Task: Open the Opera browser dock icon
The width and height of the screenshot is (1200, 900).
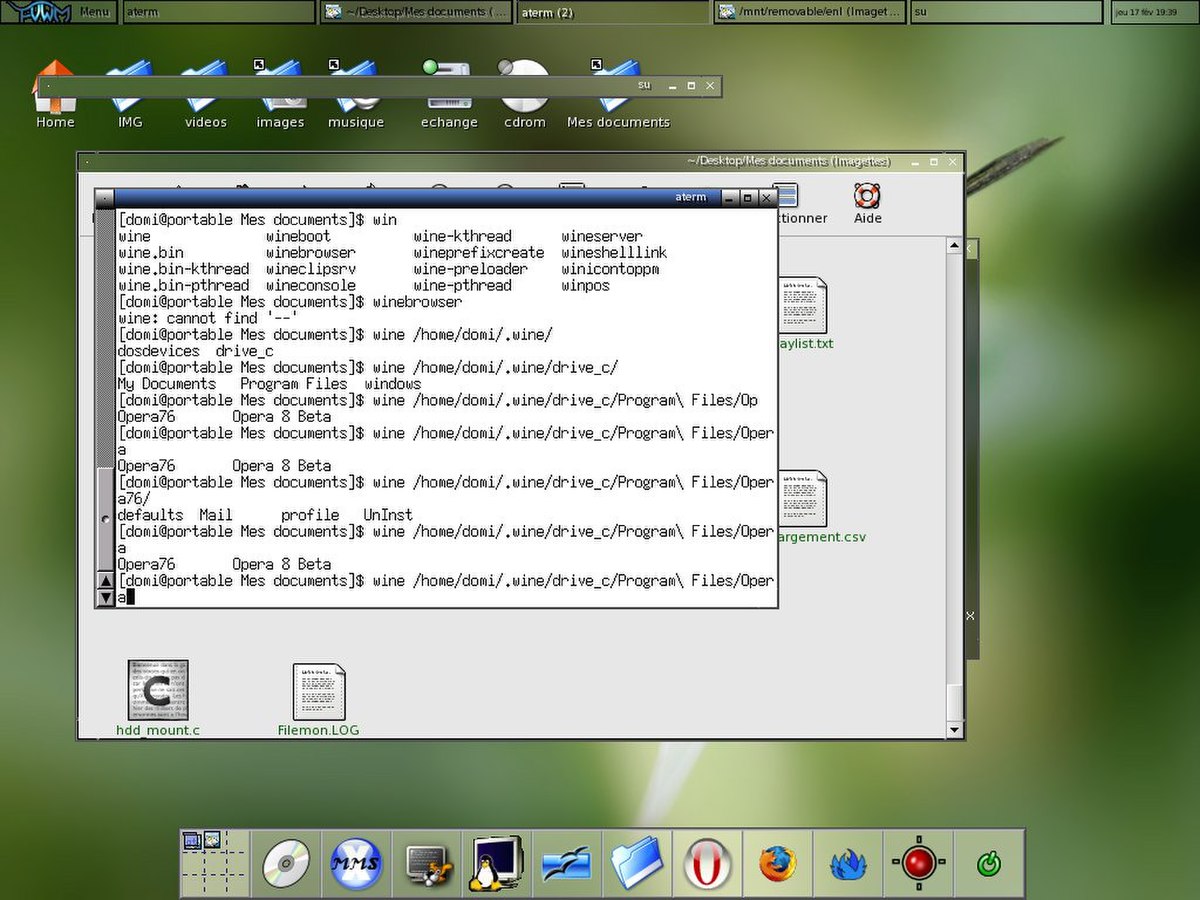Action: click(x=708, y=863)
